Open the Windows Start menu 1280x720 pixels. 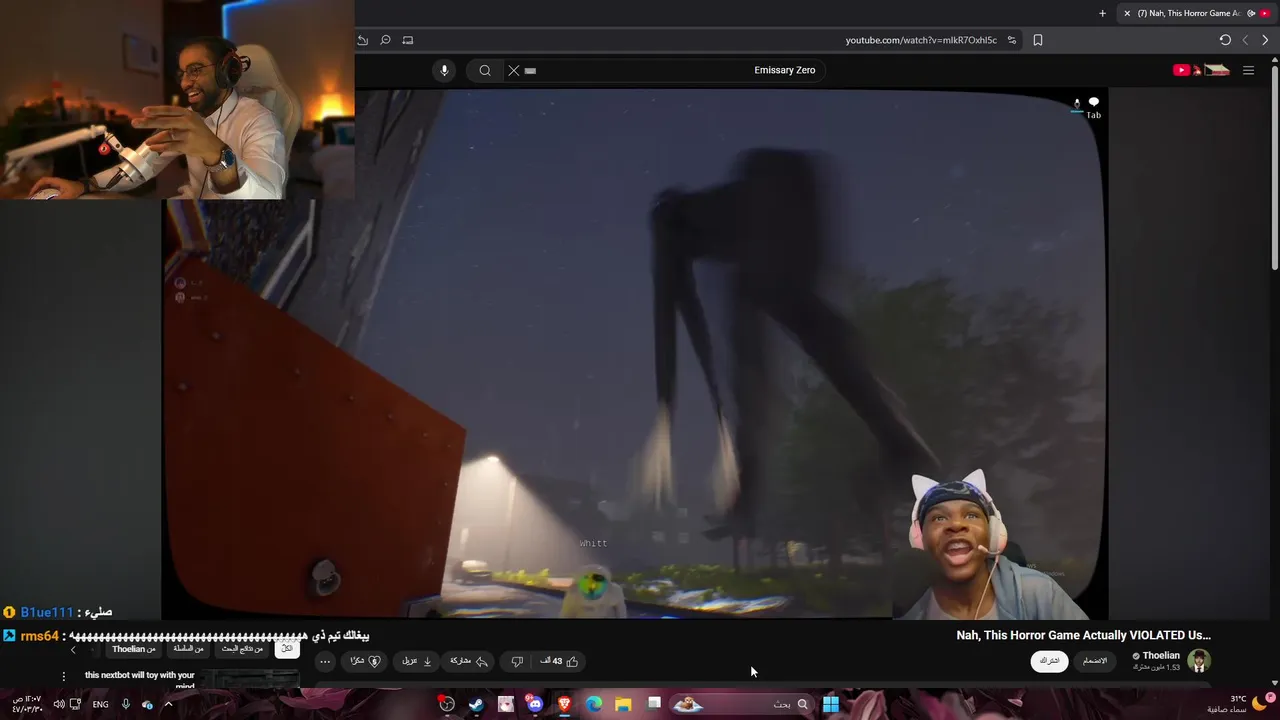830,704
